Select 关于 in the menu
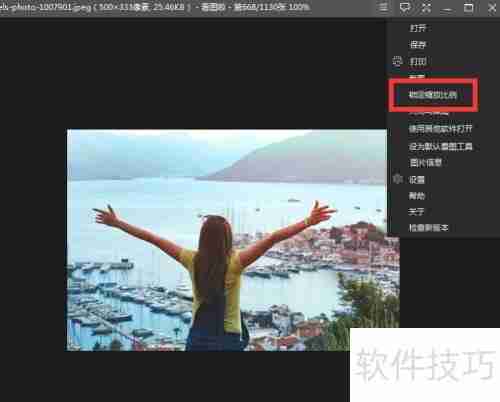The height and width of the screenshot is (402, 500). pos(416,211)
